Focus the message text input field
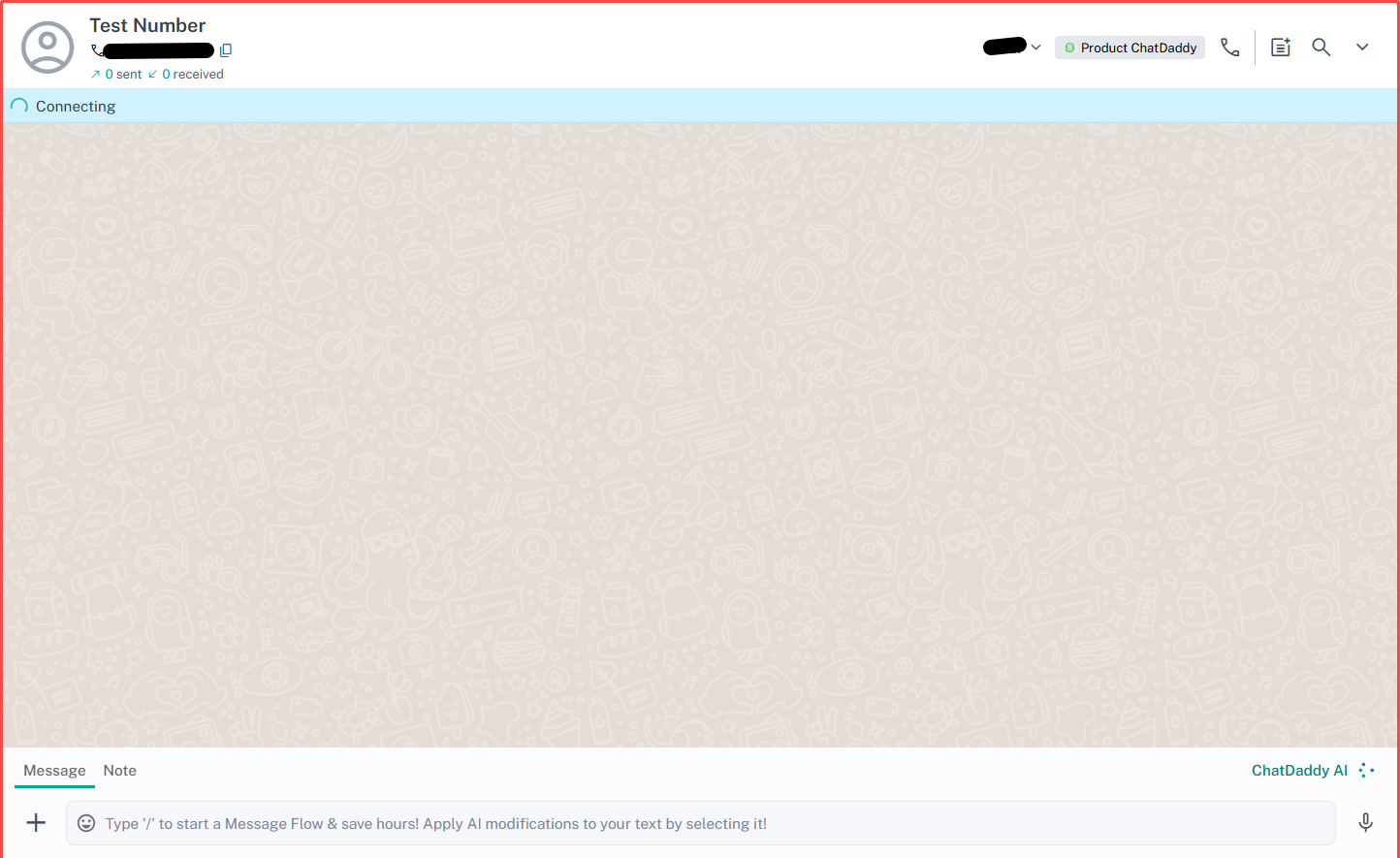This screenshot has height=858, width=1400. 701,823
